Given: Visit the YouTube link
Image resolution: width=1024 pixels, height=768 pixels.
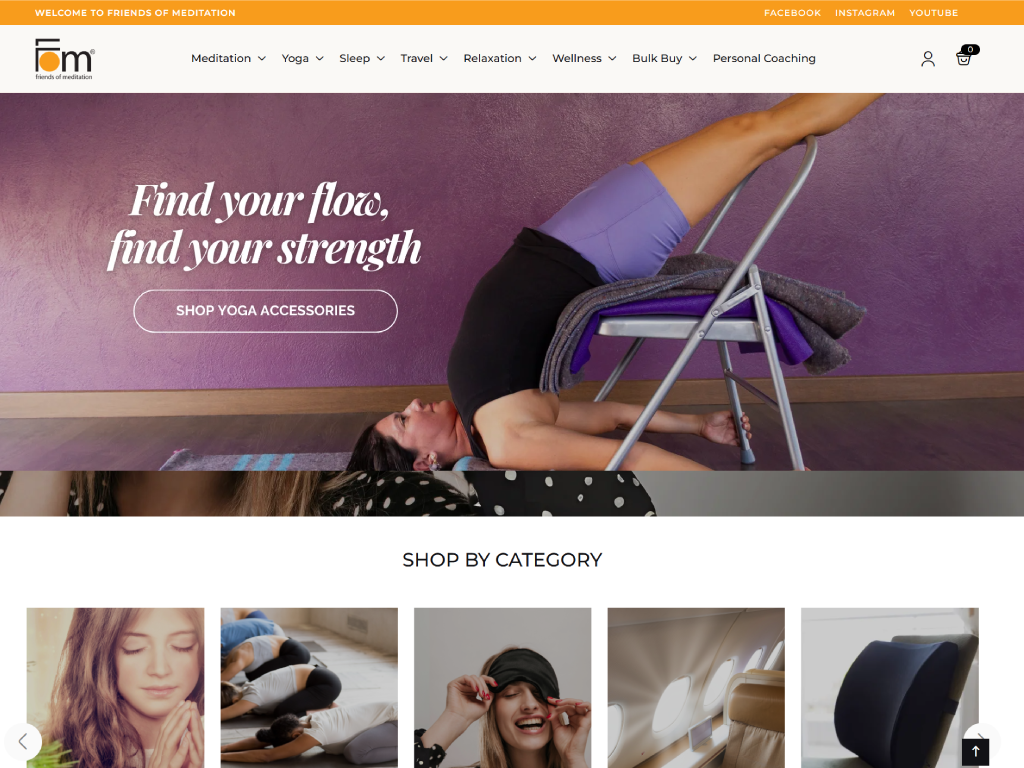Looking at the screenshot, I should (x=933, y=12).
